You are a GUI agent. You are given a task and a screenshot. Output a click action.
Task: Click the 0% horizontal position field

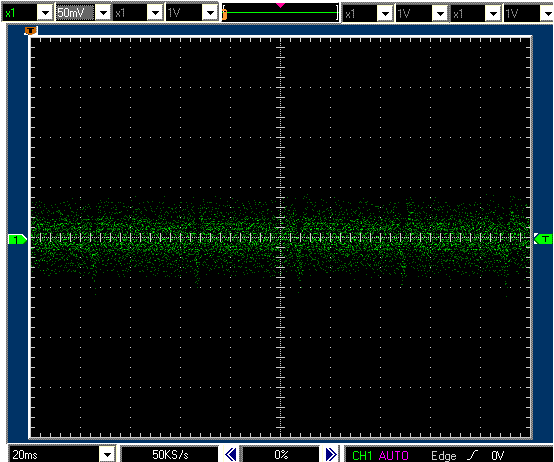click(281, 455)
